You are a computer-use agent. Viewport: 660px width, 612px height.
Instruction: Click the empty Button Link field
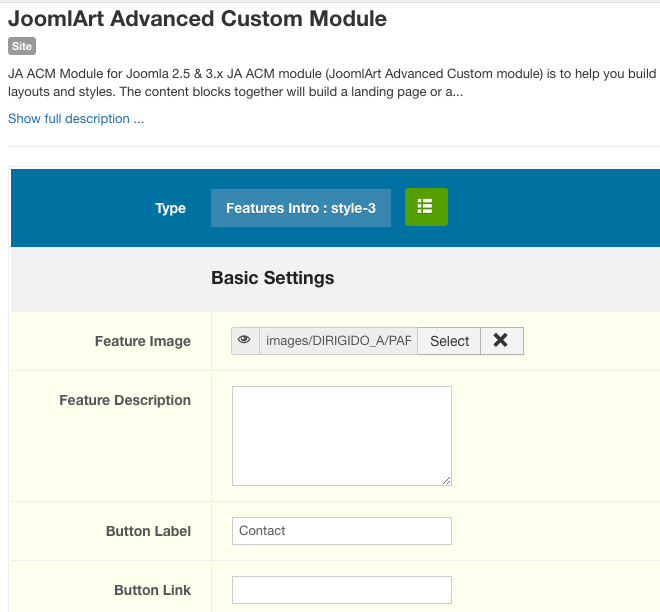(341, 590)
